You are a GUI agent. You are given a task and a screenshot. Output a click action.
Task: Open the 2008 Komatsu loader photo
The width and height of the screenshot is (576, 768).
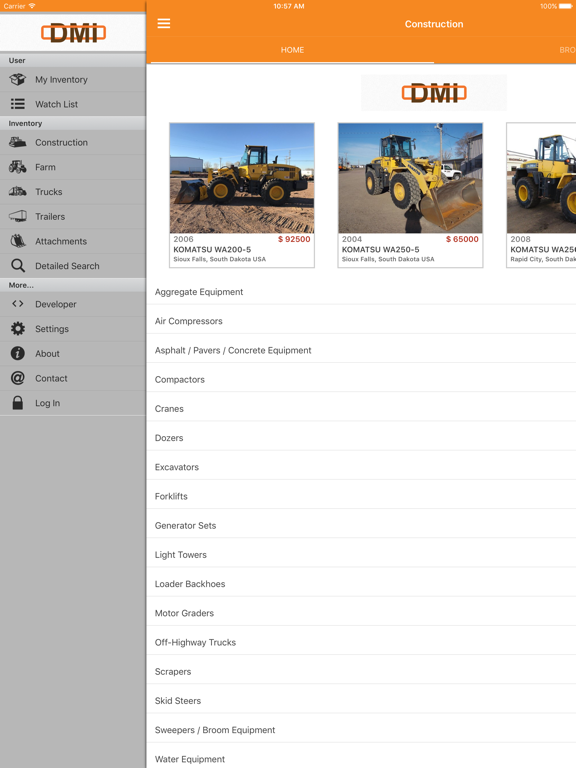(x=541, y=178)
